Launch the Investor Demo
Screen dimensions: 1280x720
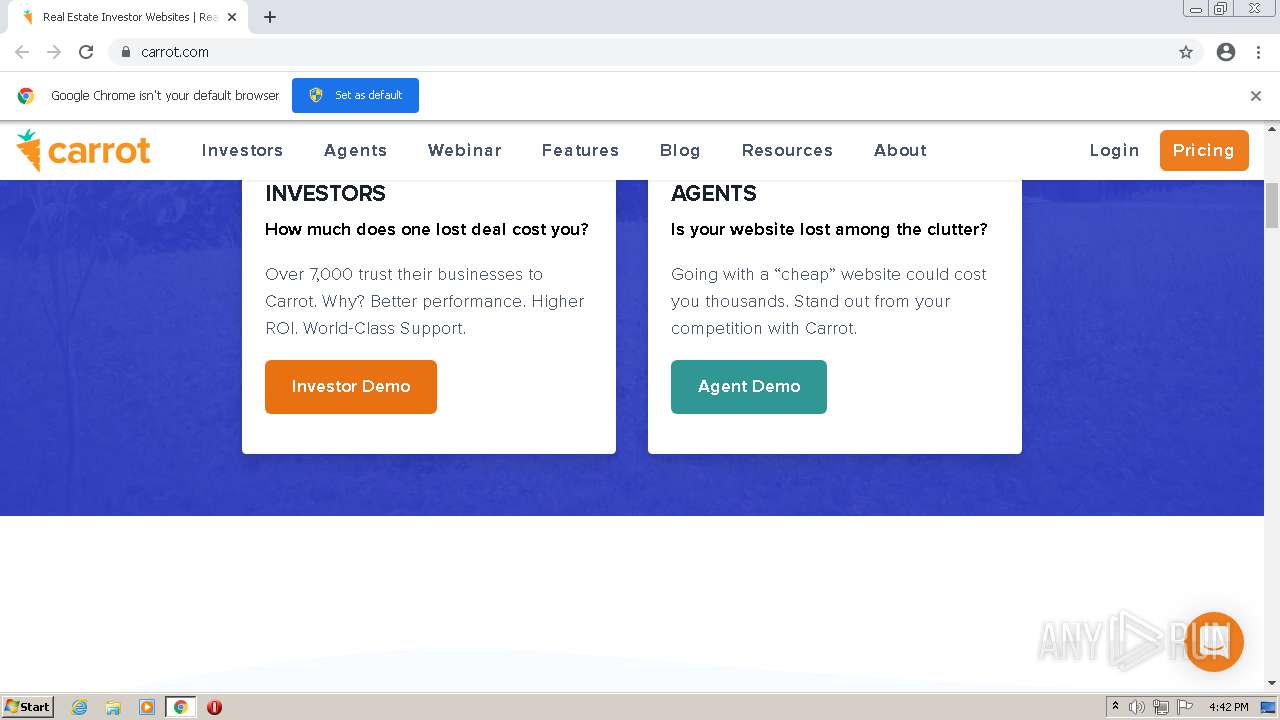pyautogui.click(x=351, y=387)
